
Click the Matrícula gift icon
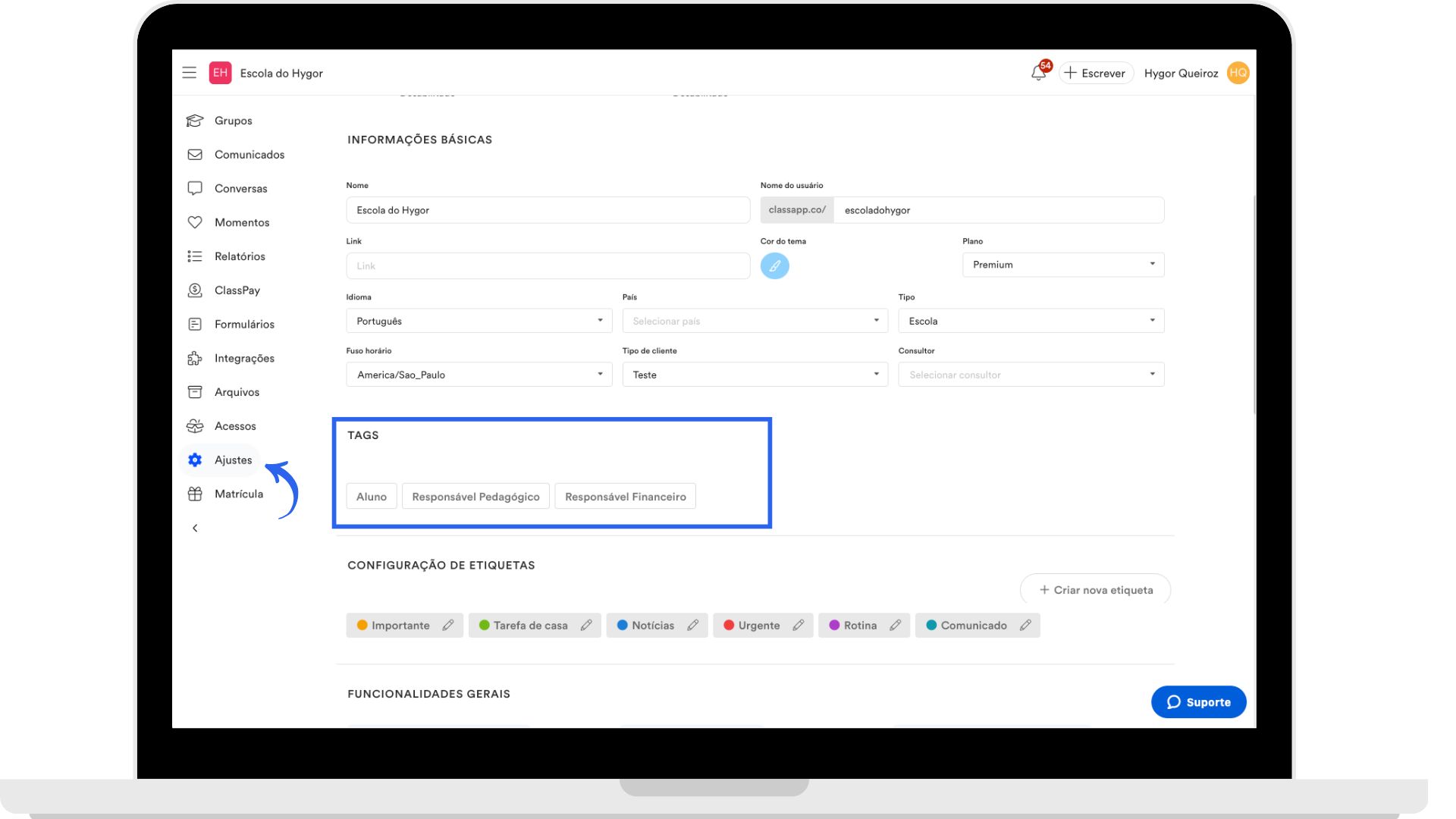click(x=195, y=494)
